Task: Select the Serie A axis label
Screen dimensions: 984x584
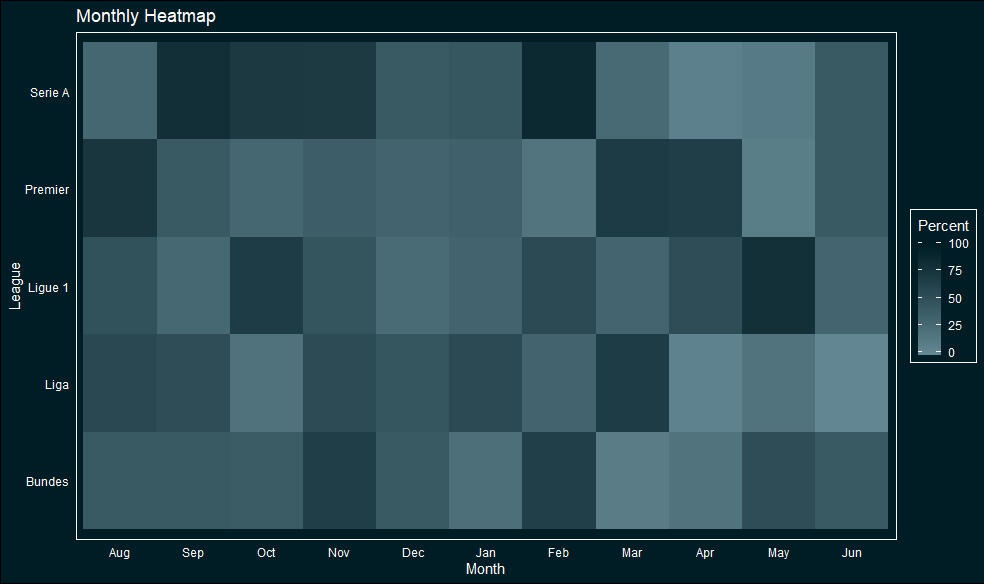Action: pyautogui.click(x=50, y=93)
